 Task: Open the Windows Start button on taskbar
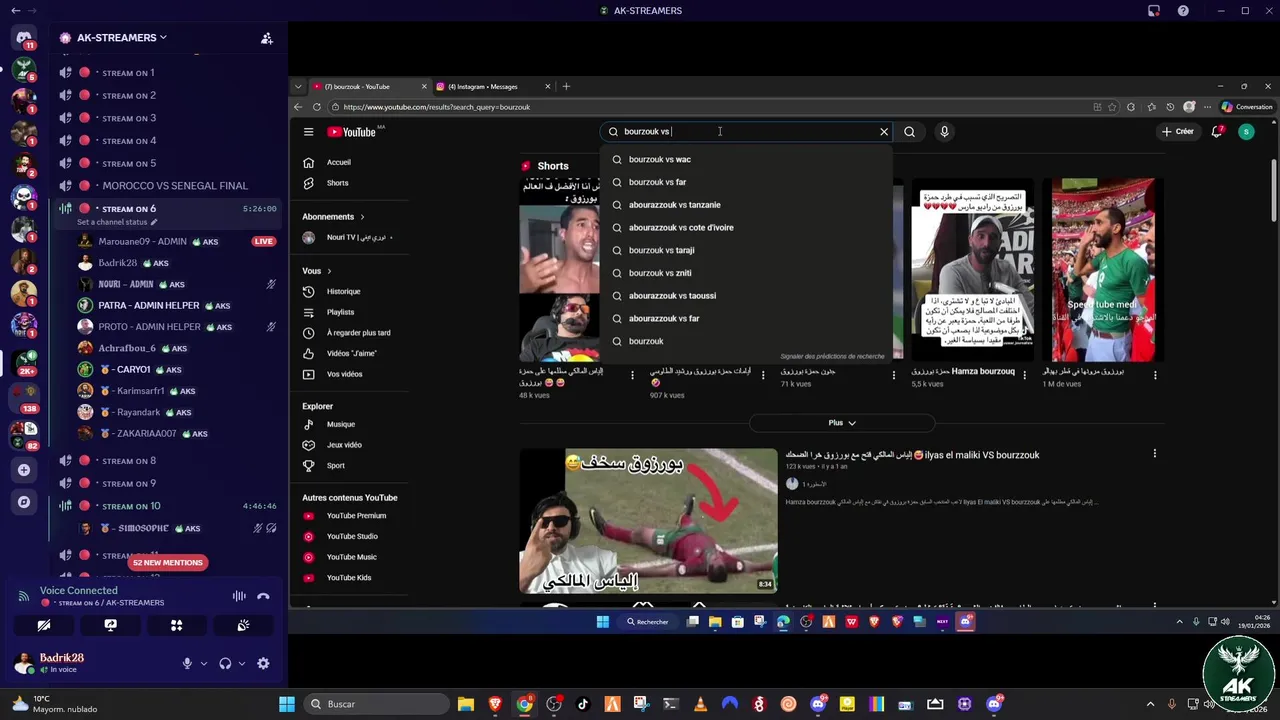point(287,704)
